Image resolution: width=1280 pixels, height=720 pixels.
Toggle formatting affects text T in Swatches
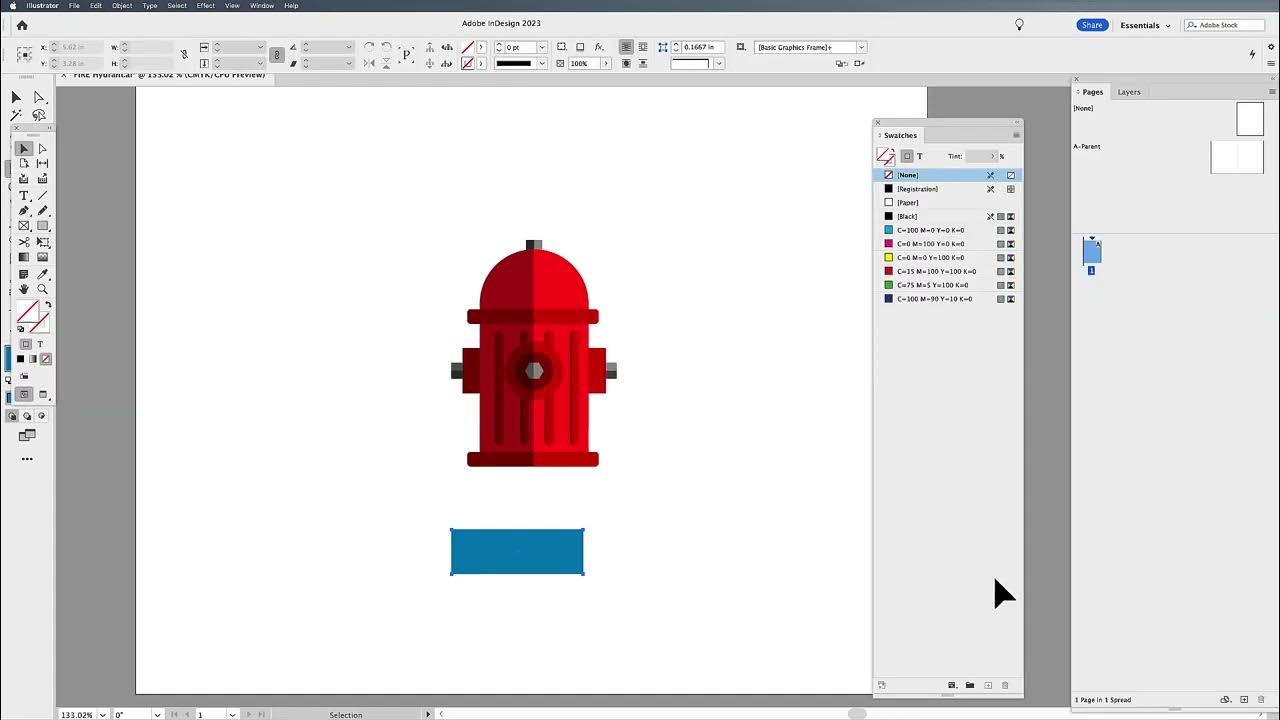920,156
